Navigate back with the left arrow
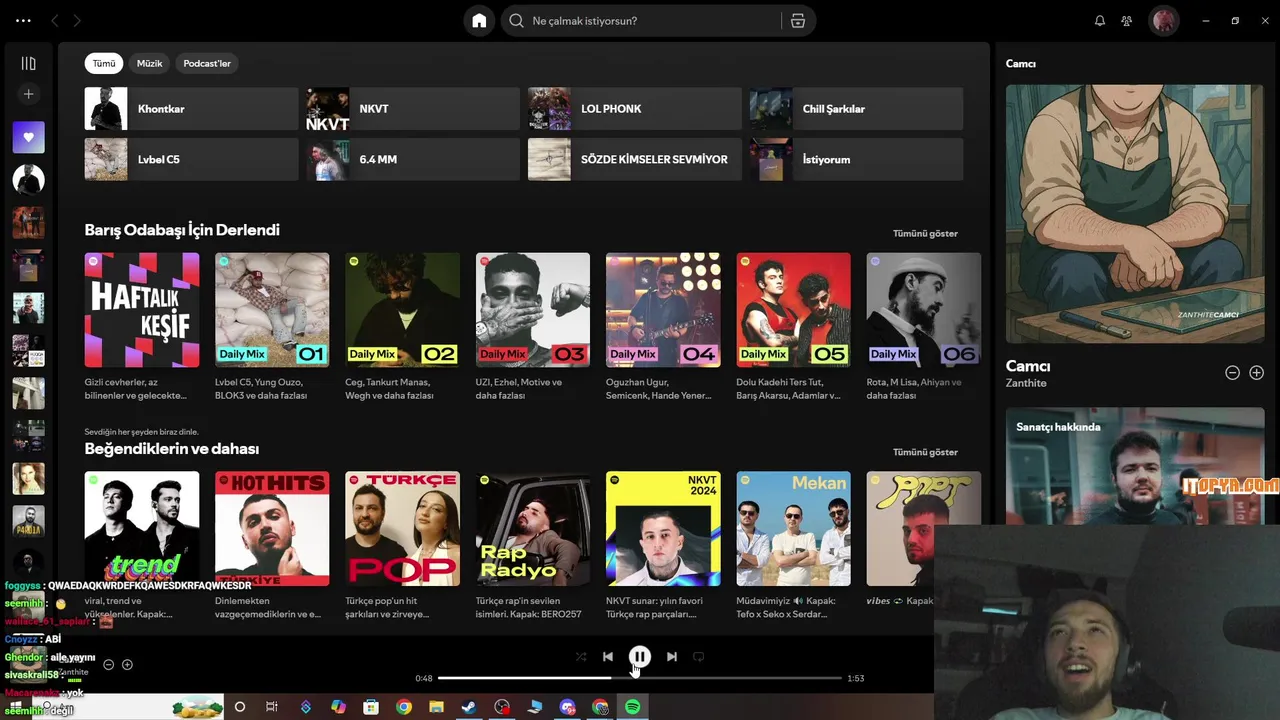Viewport: 1280px width, 720px height. pos(55,21)
